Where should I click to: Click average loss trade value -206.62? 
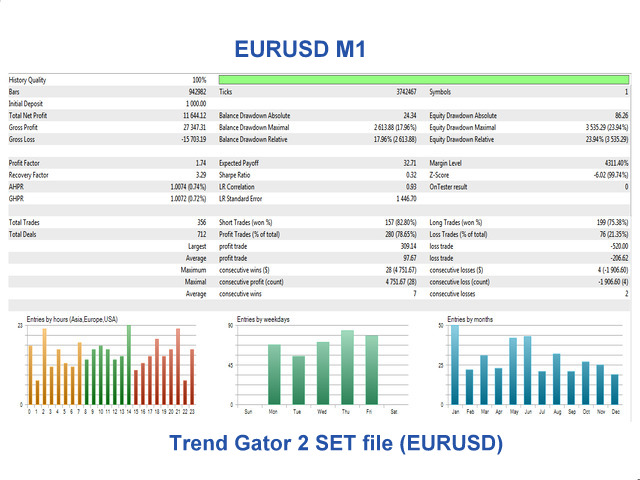[x=620, y=258]
